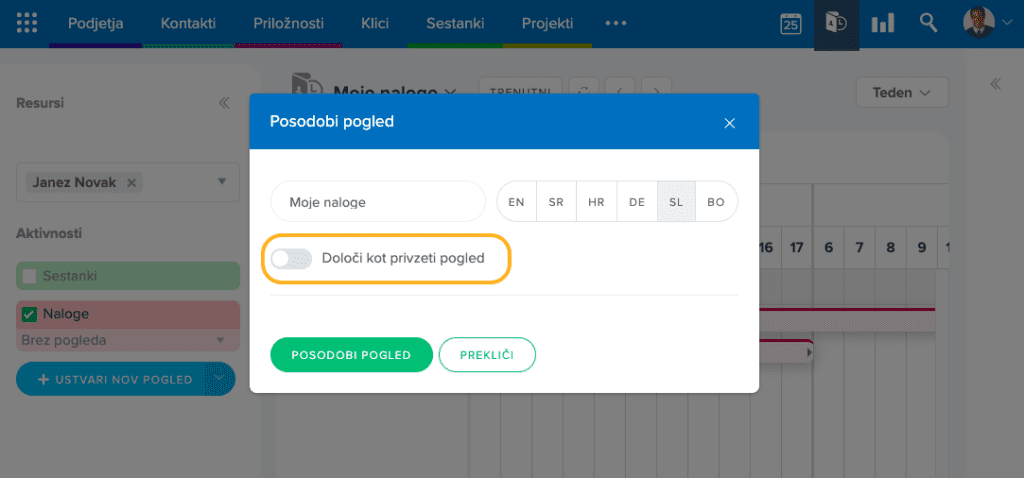
Task: Open the apps grid menu icon
Action: click(27, 23)
